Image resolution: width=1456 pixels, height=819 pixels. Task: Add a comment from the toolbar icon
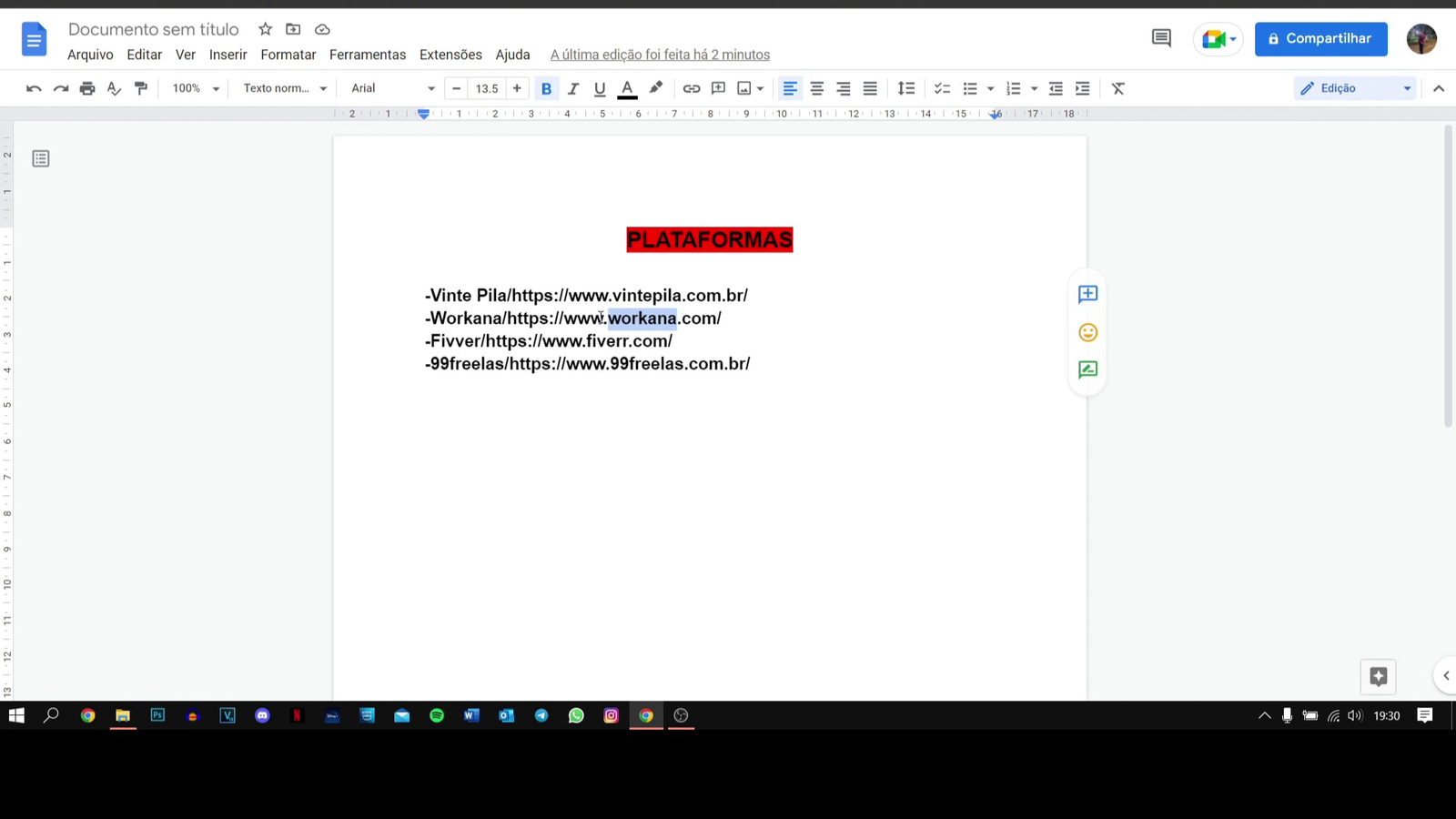pos(718,88)
